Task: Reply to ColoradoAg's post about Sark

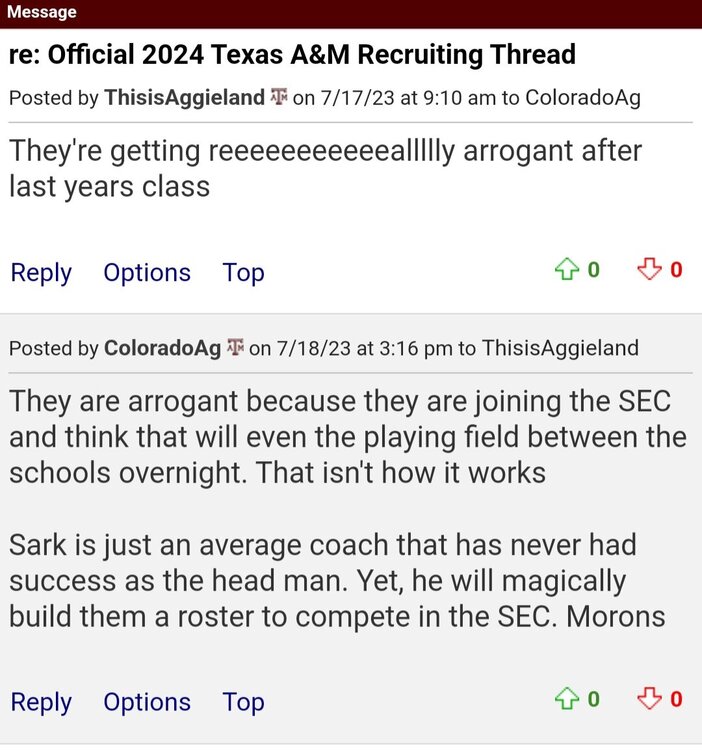Action: click(x=41, y=703)
